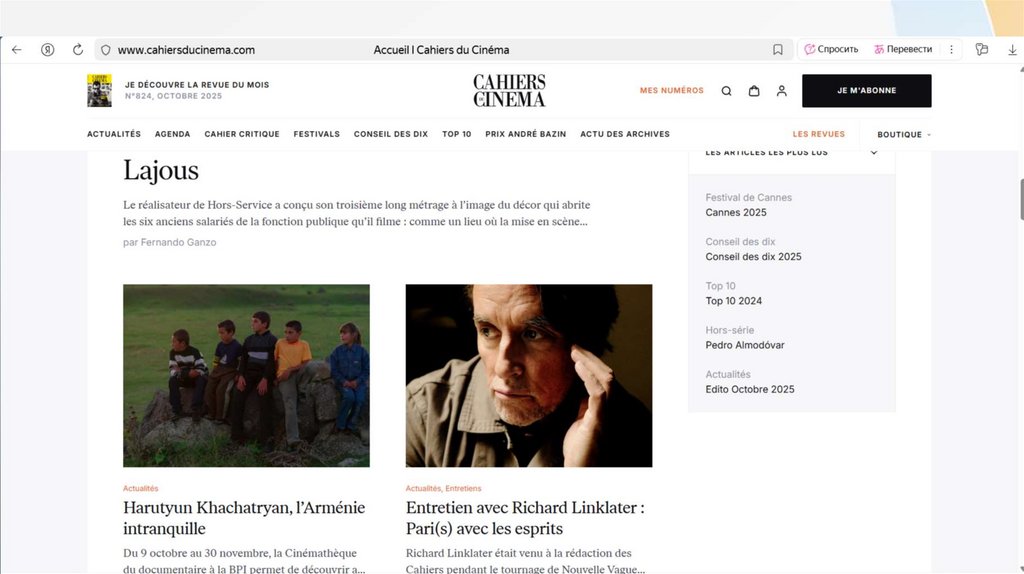
Task: Click the Je m'abonne button
Action: 867,90
